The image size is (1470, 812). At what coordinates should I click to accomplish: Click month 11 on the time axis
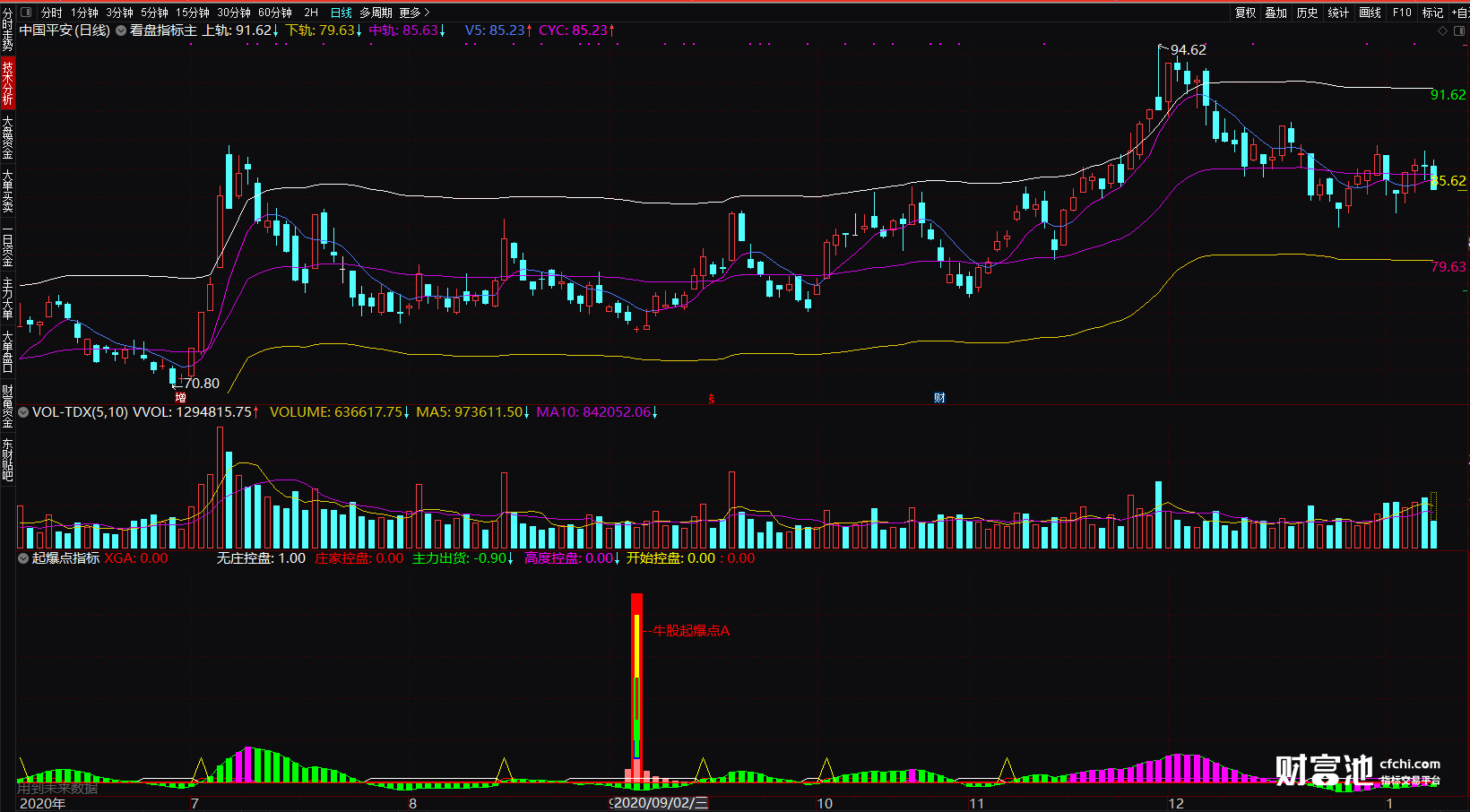[976, 803]
